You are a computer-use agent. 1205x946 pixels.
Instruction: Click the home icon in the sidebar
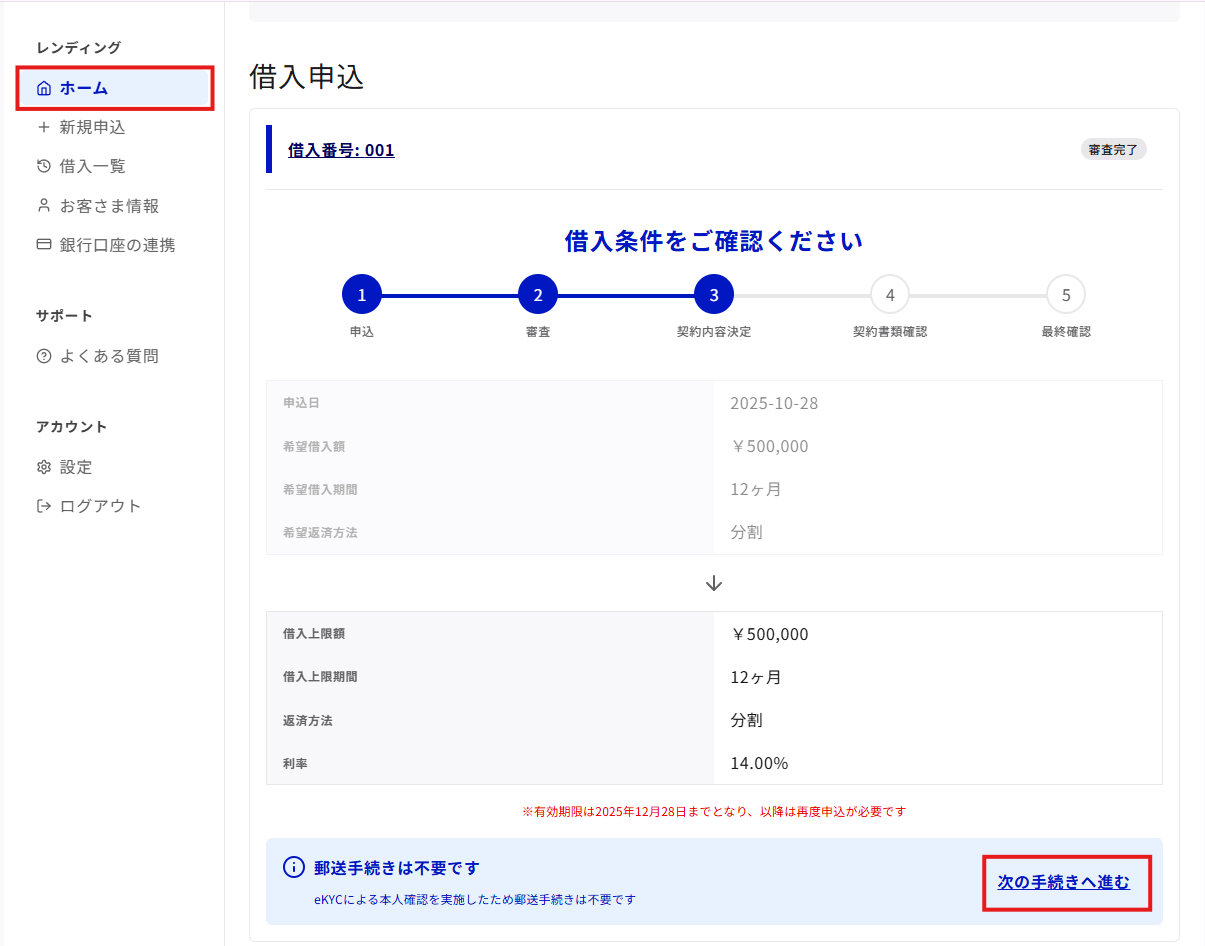pyautogui.click(x=43, y=88)
